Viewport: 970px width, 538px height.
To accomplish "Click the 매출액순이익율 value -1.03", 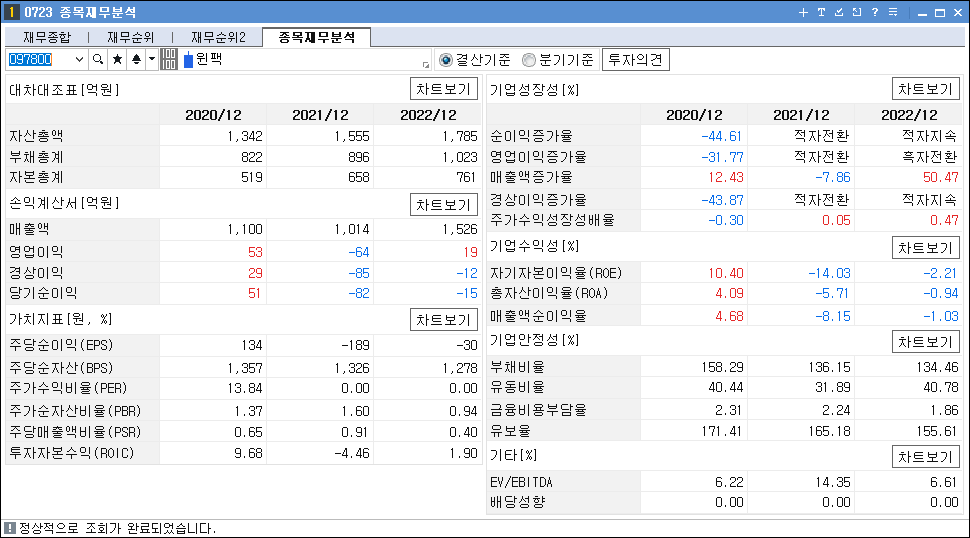I will [940, 317].
